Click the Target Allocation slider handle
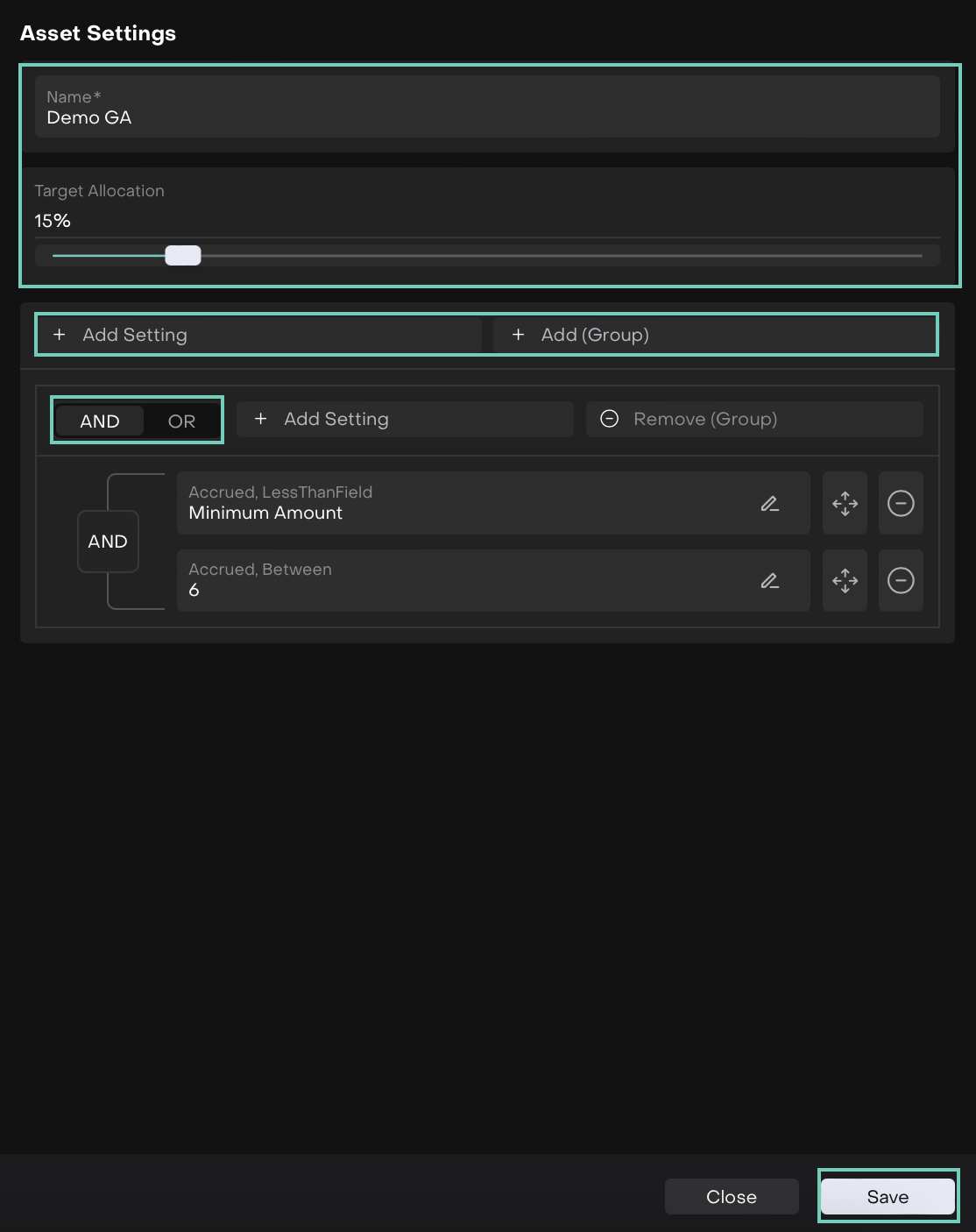This screenshot has height=1232, width=976. click(x=183, y=256)
